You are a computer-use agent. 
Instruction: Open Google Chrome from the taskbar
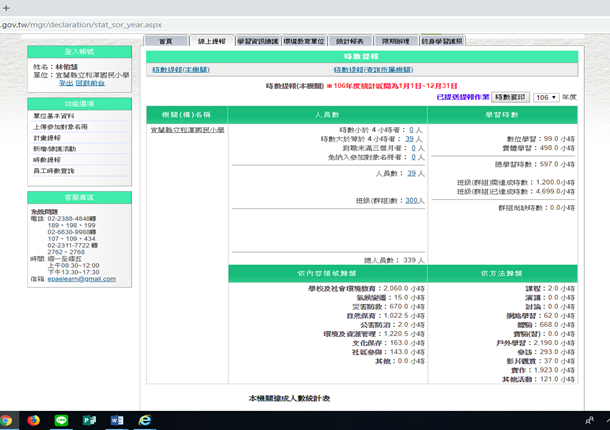[5, 420]
